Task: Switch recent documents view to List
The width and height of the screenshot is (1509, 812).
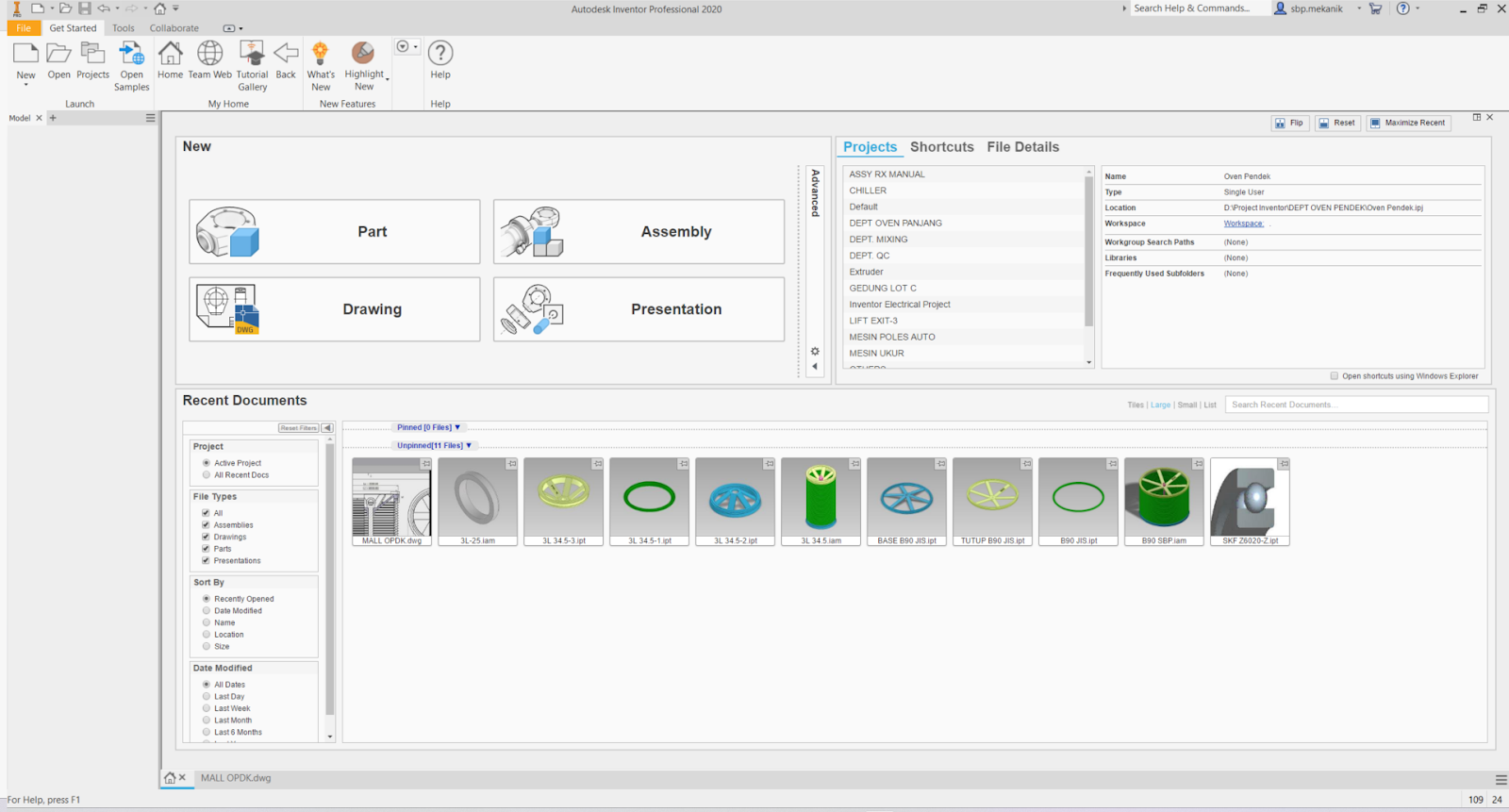Action: [1210, 406]
